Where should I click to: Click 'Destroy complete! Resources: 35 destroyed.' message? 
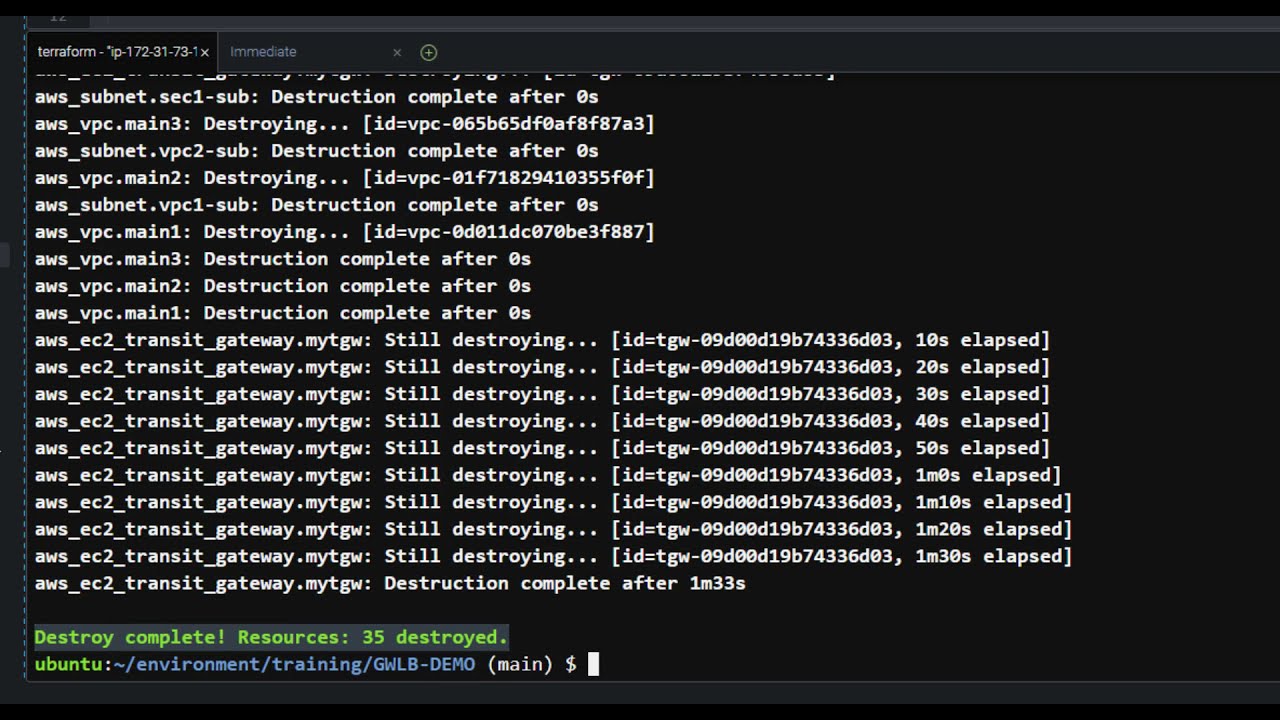tap(272, 637)
